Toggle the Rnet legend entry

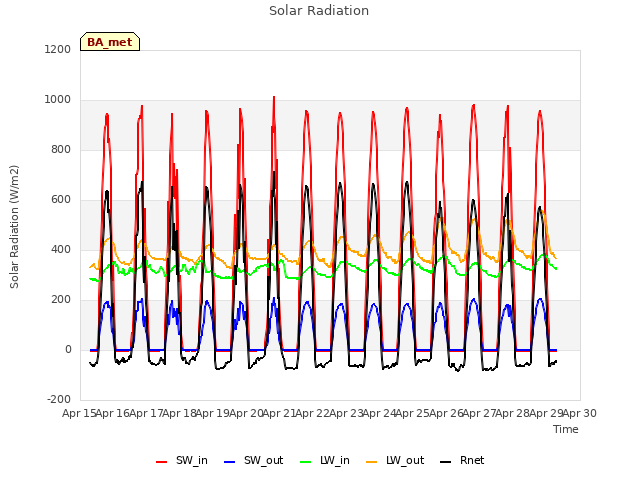click(x=462, y=460)
